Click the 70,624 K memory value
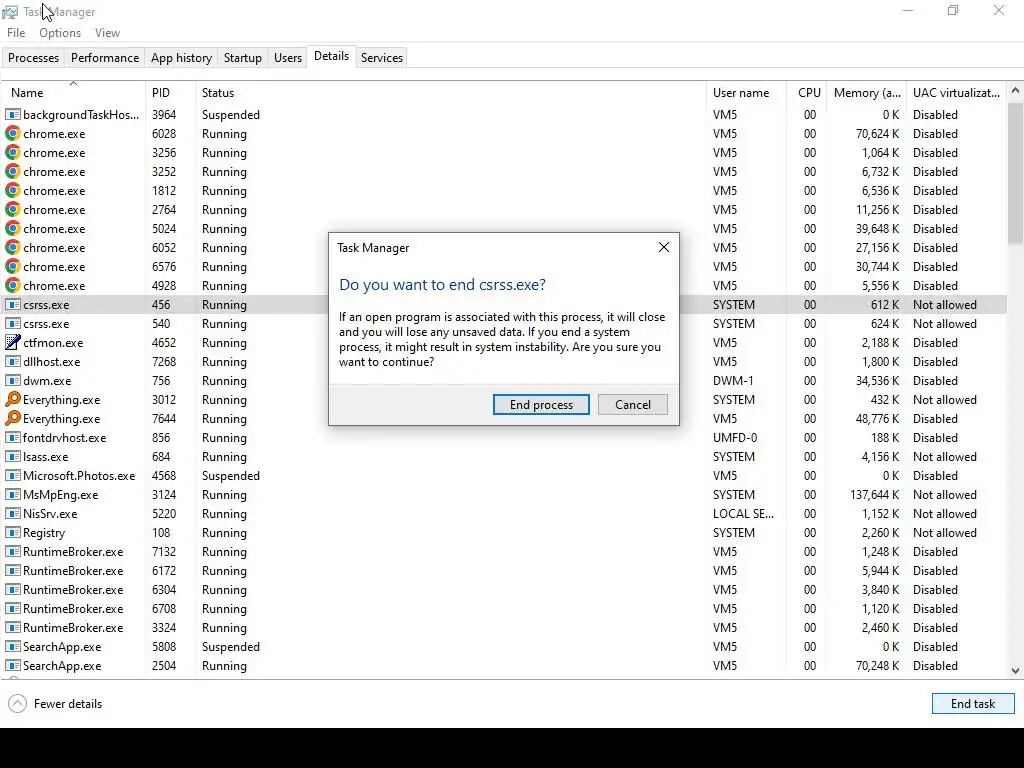The image size is (1024, 768). coord(878,134)
